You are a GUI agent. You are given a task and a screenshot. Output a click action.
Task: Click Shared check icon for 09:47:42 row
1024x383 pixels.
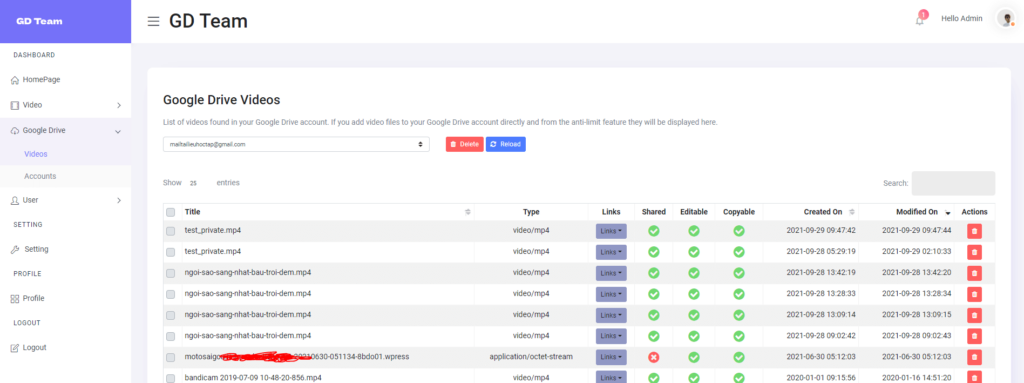pos(654,231)
